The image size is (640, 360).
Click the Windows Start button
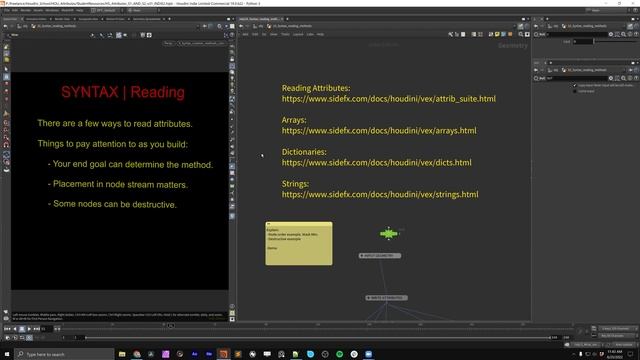[7, 354]
